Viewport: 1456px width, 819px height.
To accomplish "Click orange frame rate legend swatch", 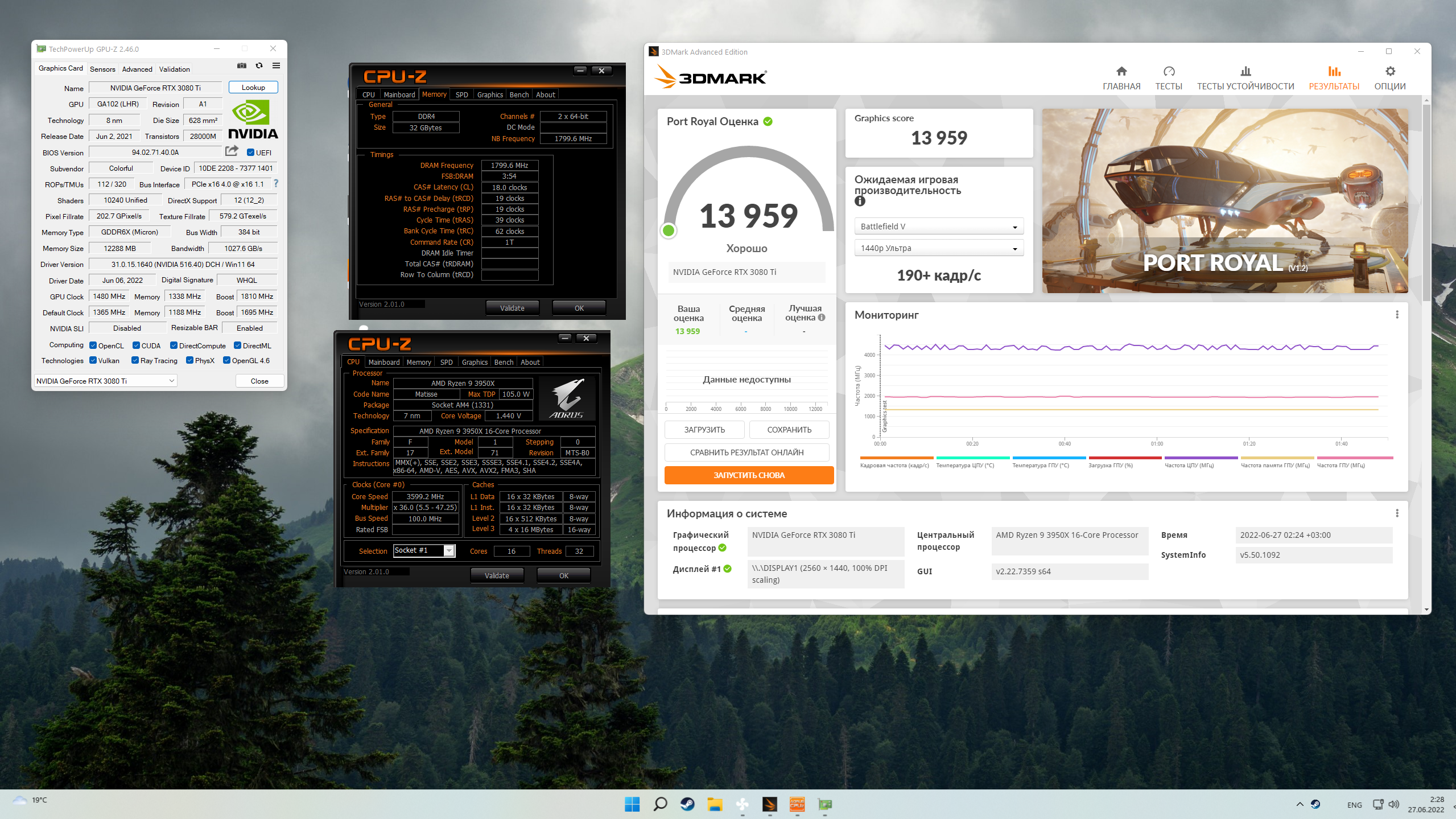I will pyautogui.click(x=897, y=458).
